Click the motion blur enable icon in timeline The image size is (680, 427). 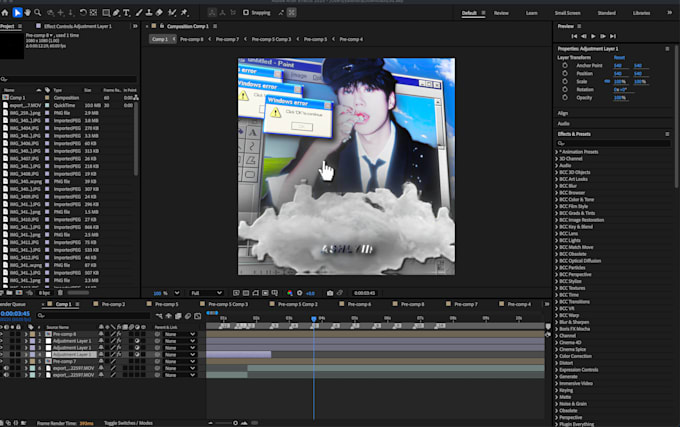[x=188, y=316]
